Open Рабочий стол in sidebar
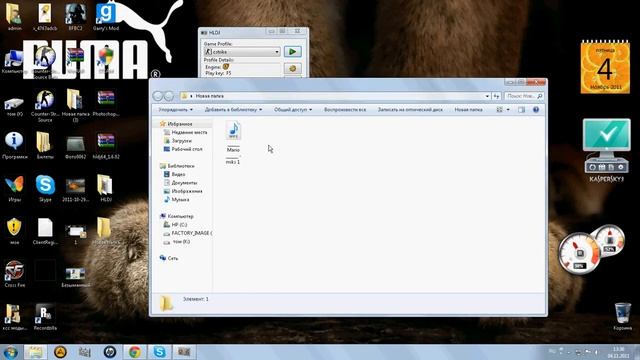The width and height of the screenshot is (640, 360). [187, 149]
